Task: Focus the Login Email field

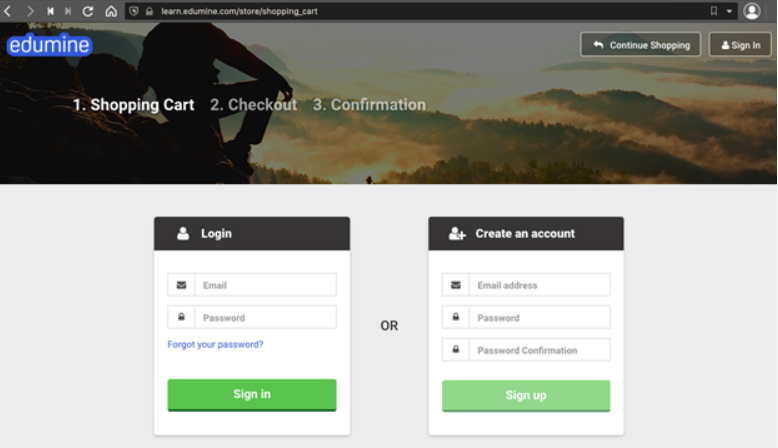Action: click(x=252, y=285)
